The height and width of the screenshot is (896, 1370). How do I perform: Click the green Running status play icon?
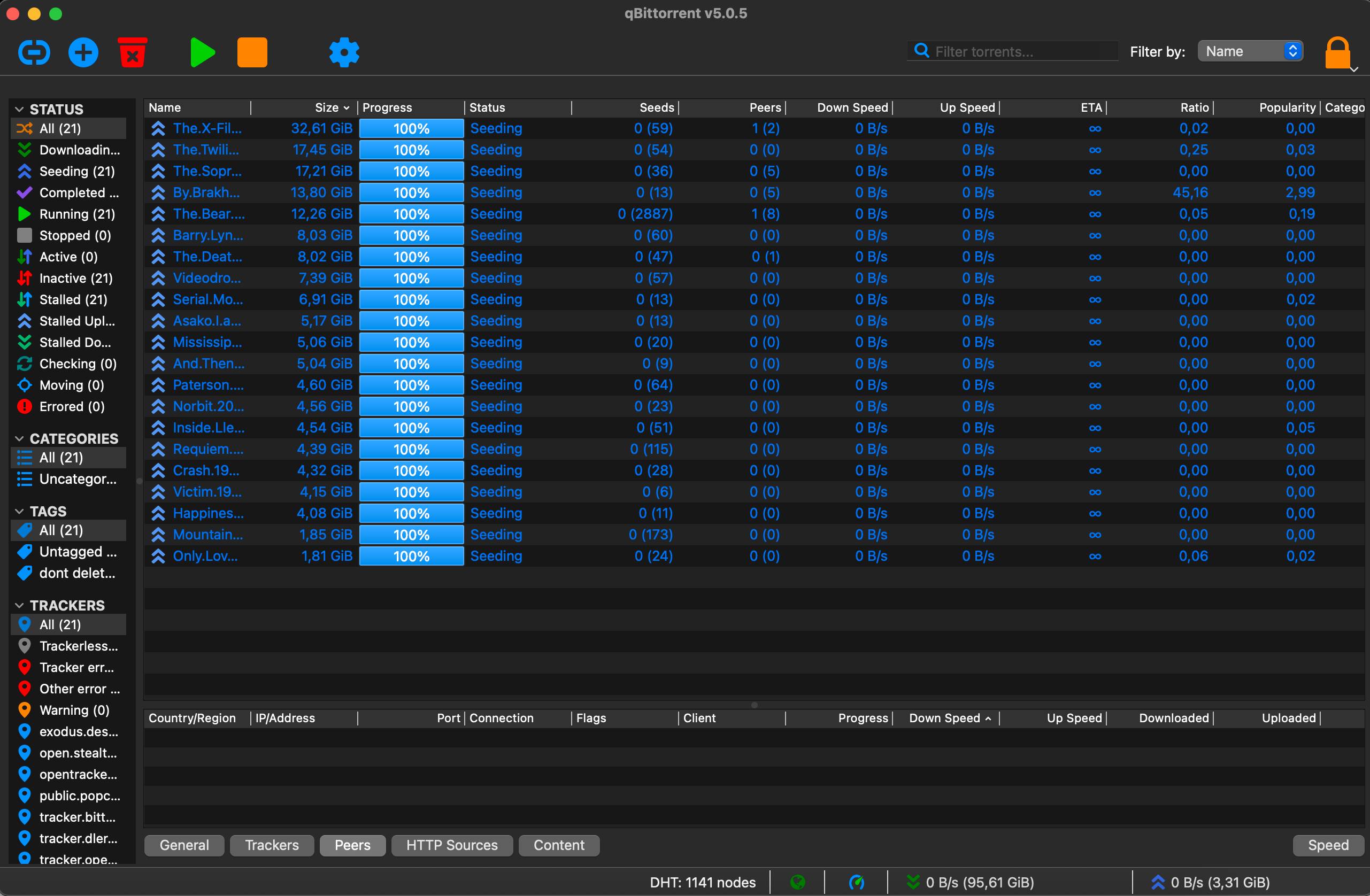click(x=25, y=214)
